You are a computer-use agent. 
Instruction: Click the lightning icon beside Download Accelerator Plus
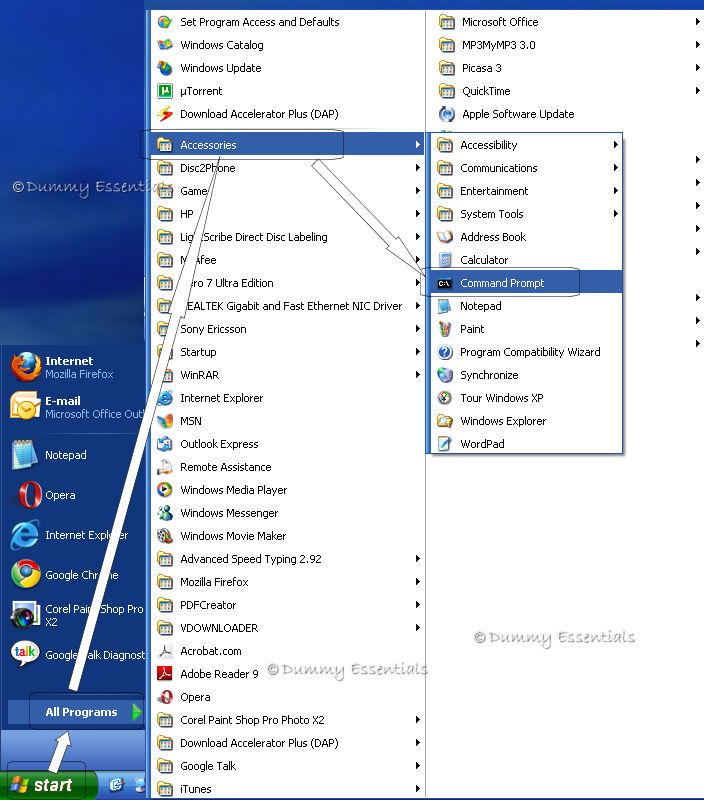[165, 114]
